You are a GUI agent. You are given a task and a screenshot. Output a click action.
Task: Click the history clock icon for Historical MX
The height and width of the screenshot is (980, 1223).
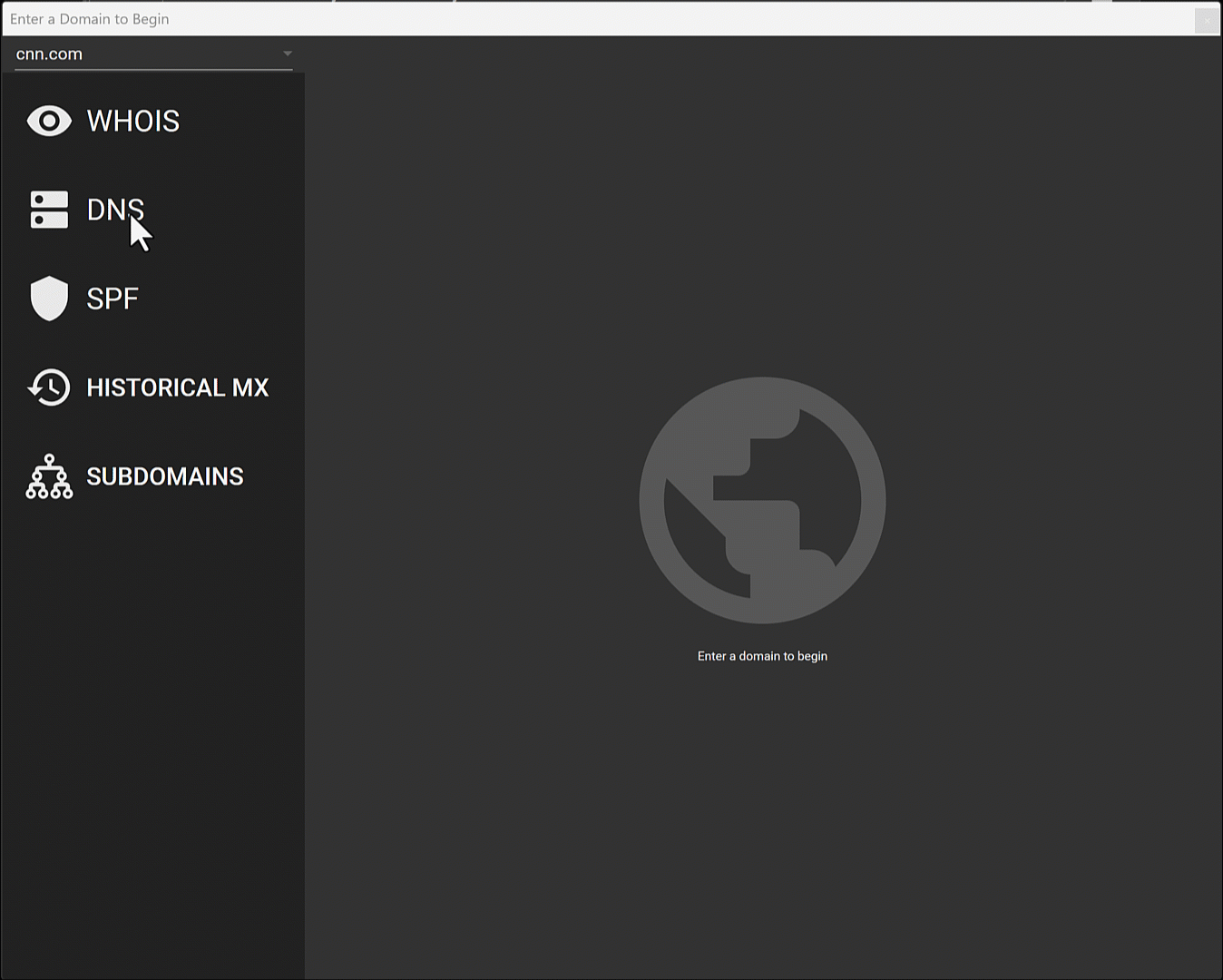click(49, 387)
